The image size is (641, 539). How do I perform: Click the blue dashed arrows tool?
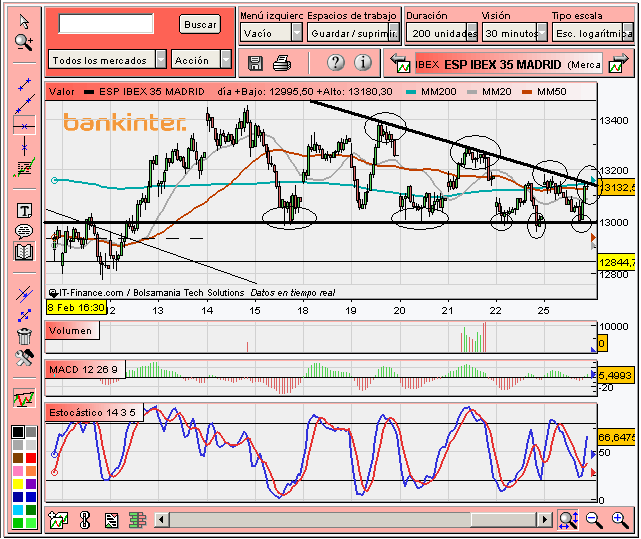(x=24, y=315)
